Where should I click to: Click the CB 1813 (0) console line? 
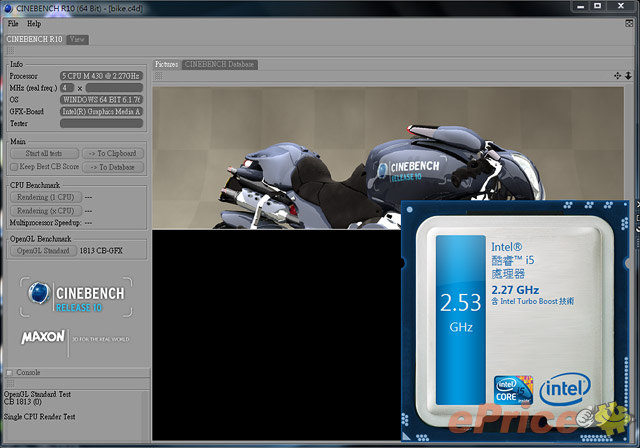pos(23,402)
